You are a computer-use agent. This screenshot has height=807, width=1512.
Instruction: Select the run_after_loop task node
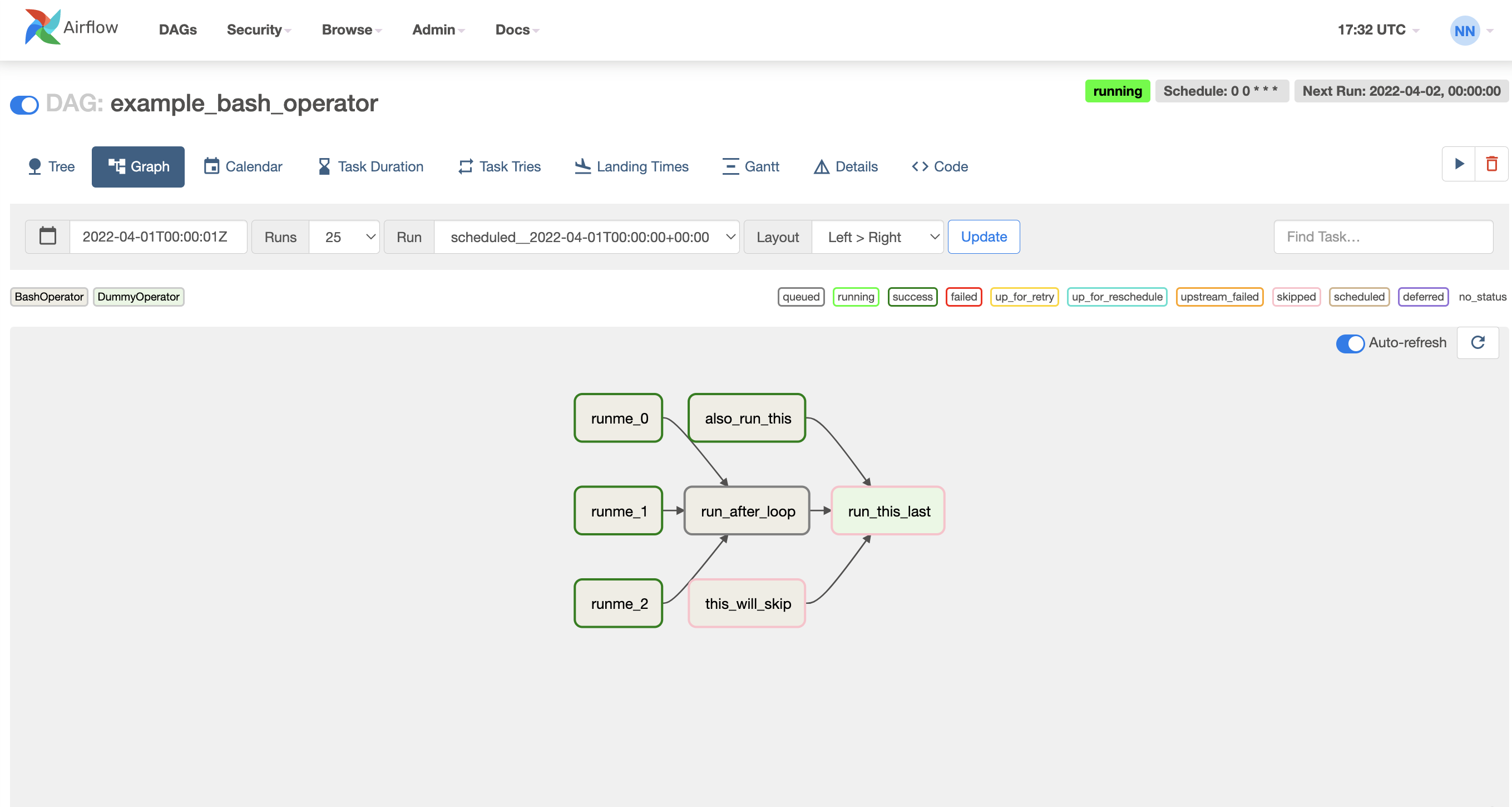[747, 510]
